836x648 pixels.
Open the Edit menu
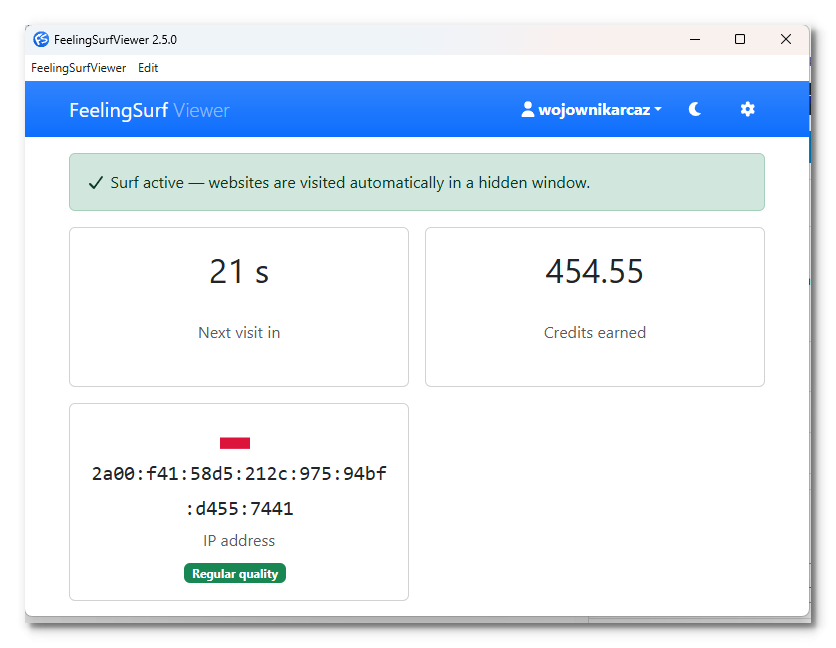[148, 68]
